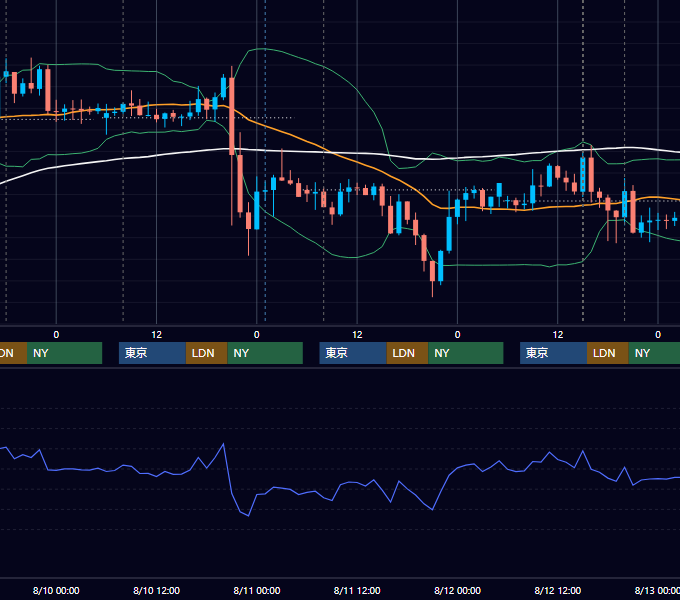Select the upper green Bollinger band peak
This screenshot has height=600, width=680.
[x=264, y=49]
